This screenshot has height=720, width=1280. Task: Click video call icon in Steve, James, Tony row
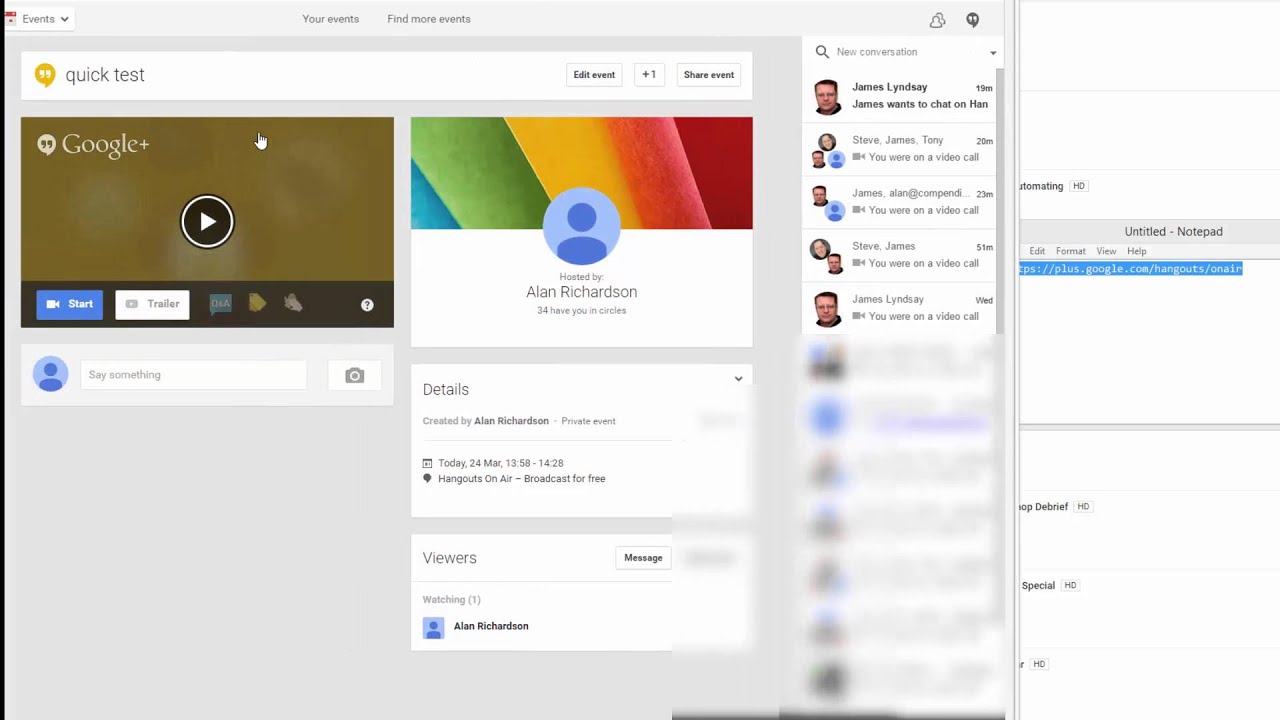pyautogui.click(x=858, y=157)
